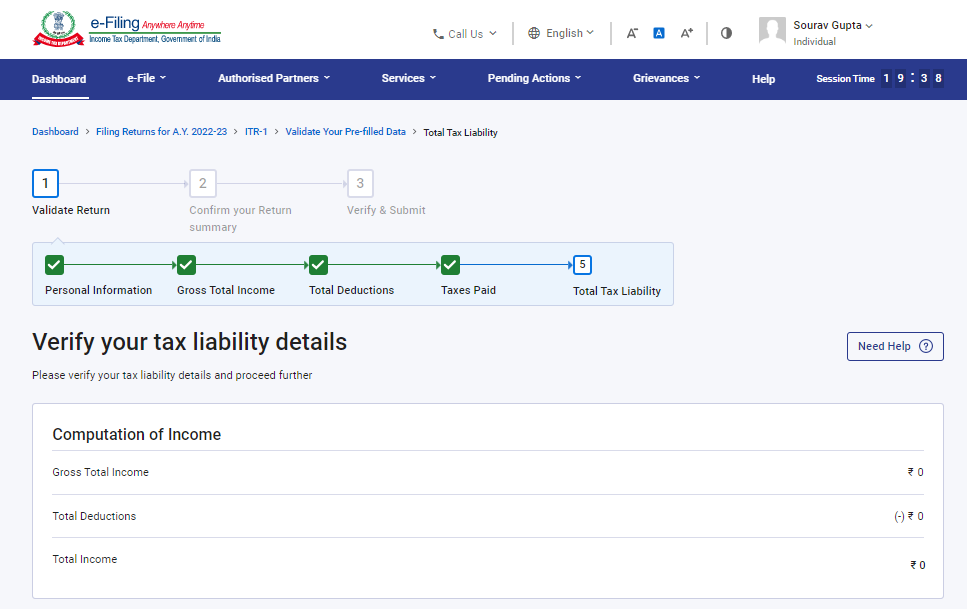
Task: Click step 5 Total Tax Liability box
Action: click(x=582, y=265)
